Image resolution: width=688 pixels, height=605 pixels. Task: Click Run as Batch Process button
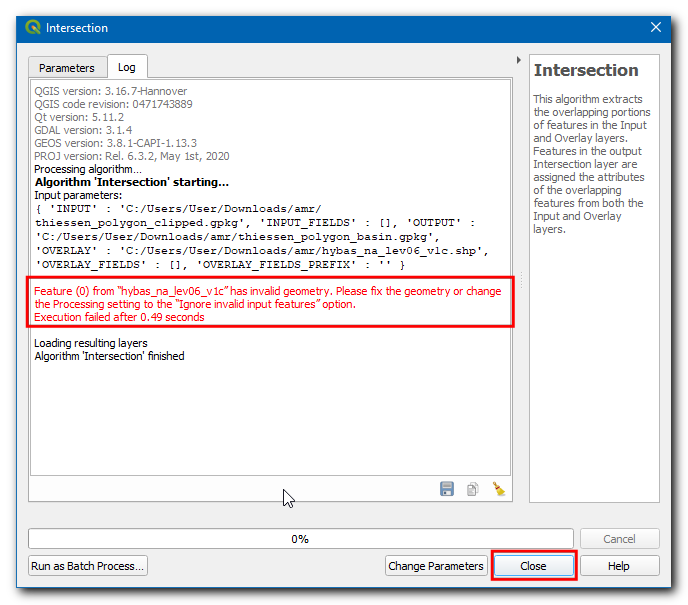88,566
